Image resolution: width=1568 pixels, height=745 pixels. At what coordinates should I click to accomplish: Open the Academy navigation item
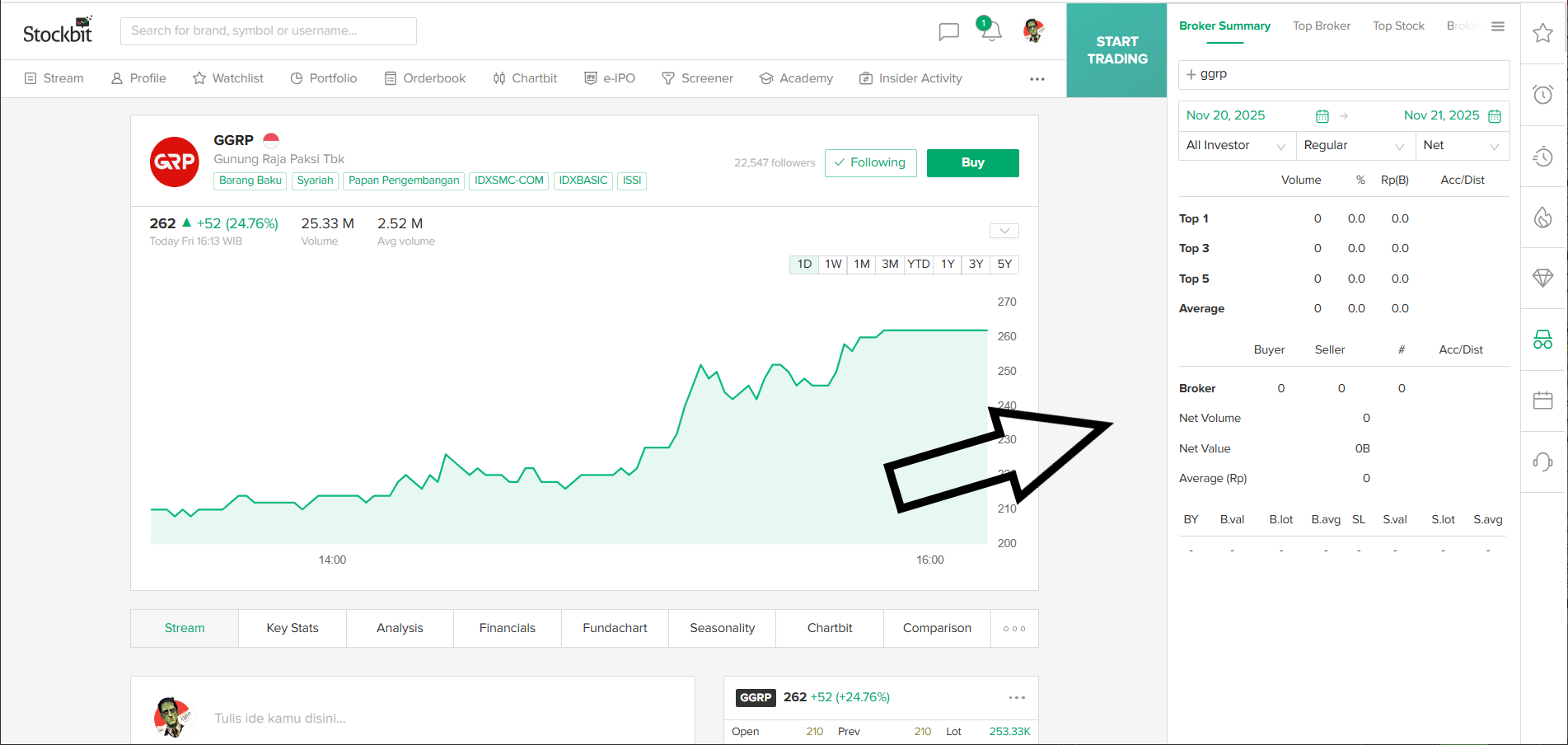796,78
